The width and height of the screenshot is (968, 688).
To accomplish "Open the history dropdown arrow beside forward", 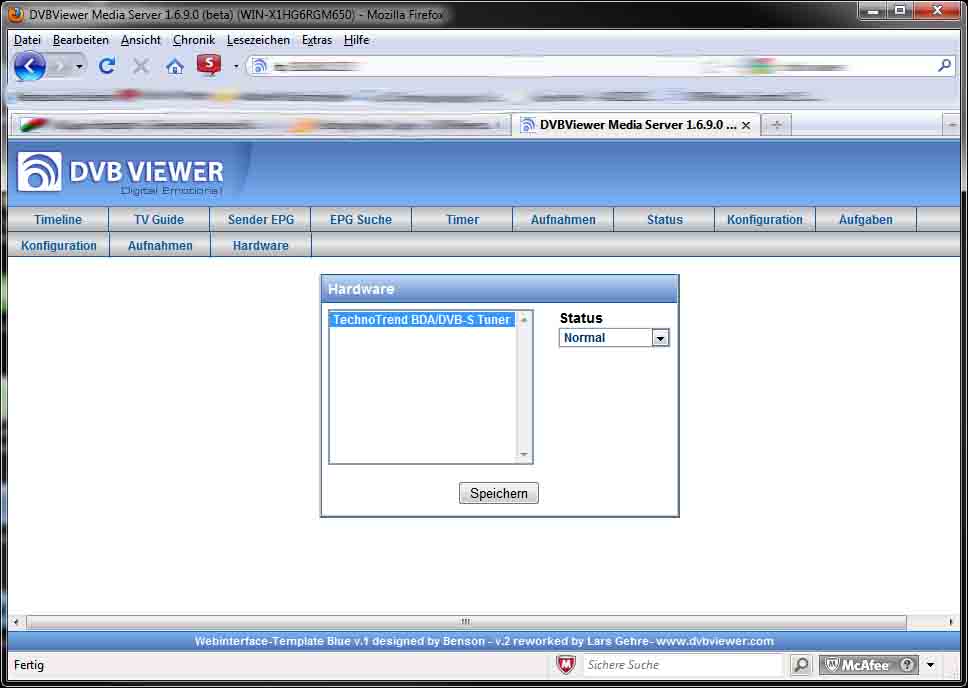I will pyautogui.click(x=79, y=66).
